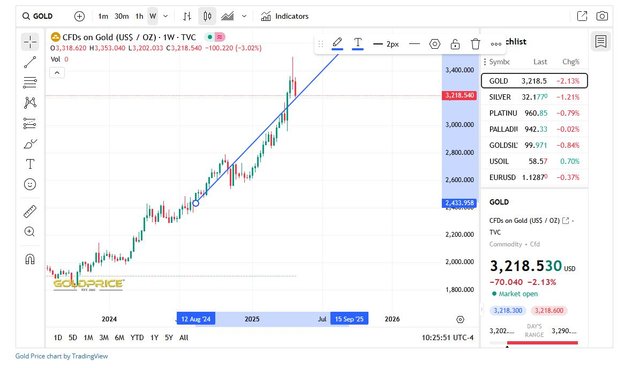Open the Indicators menu

(285, 16)
